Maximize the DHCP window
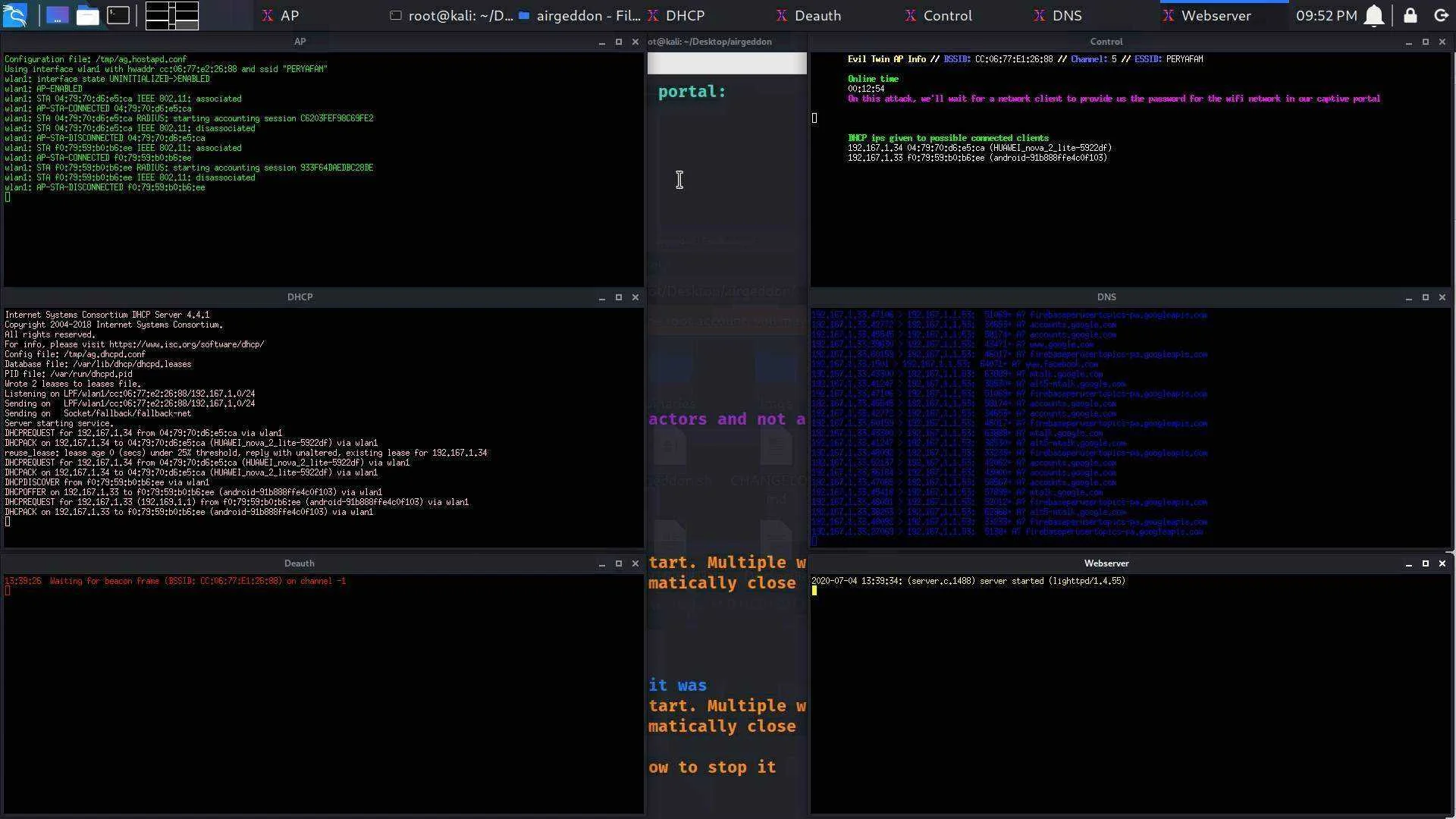The height and width of the screenshot is (819, 1456). 619,297
